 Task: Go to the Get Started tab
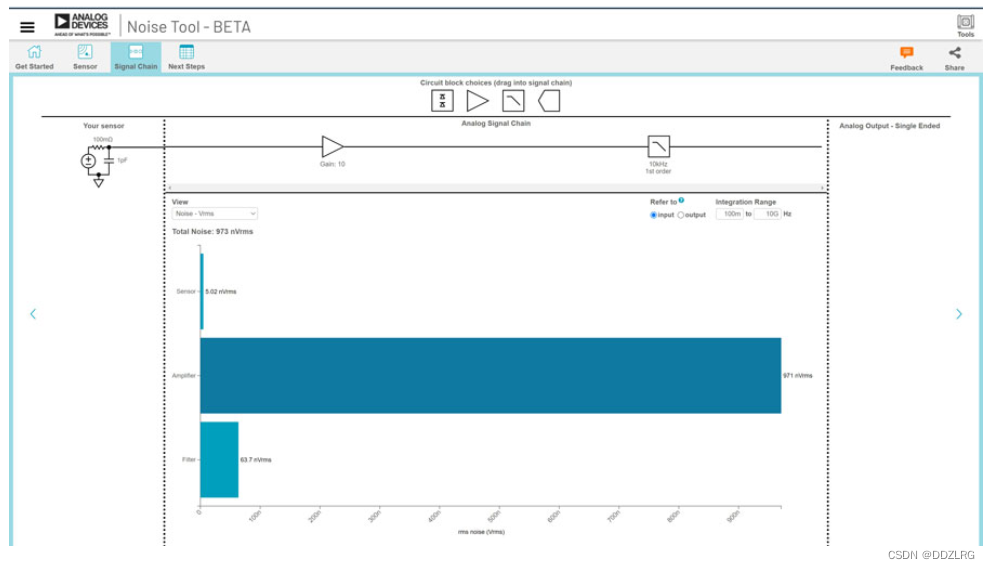click(x=34, y=57)
